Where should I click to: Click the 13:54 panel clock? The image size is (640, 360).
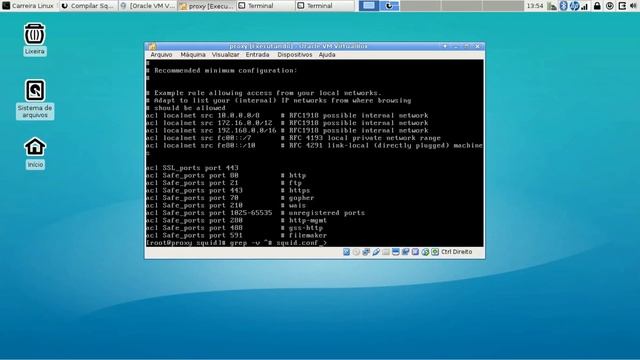tap(534, 6)
